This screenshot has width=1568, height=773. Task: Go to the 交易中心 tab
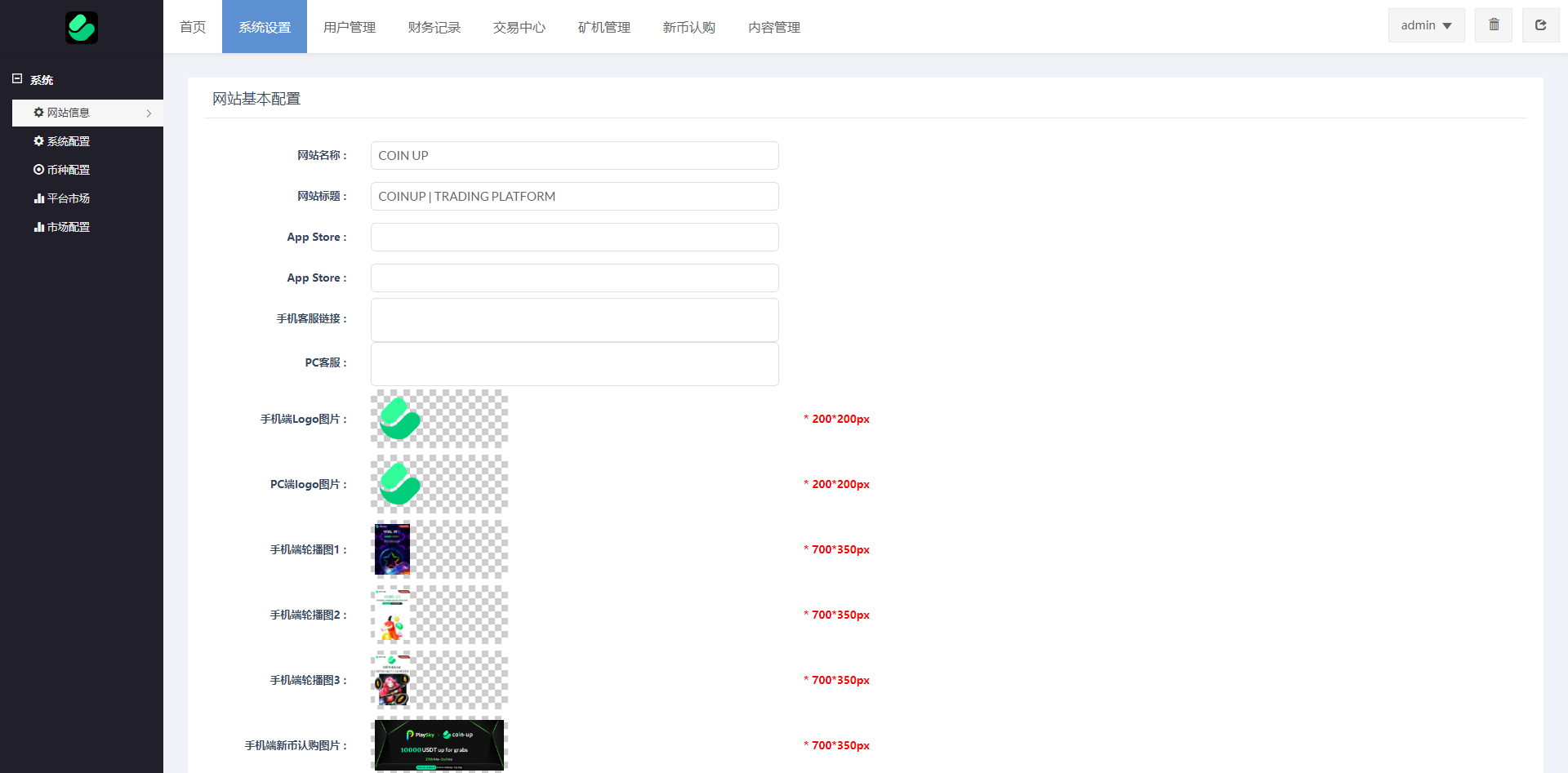point(519,27)
